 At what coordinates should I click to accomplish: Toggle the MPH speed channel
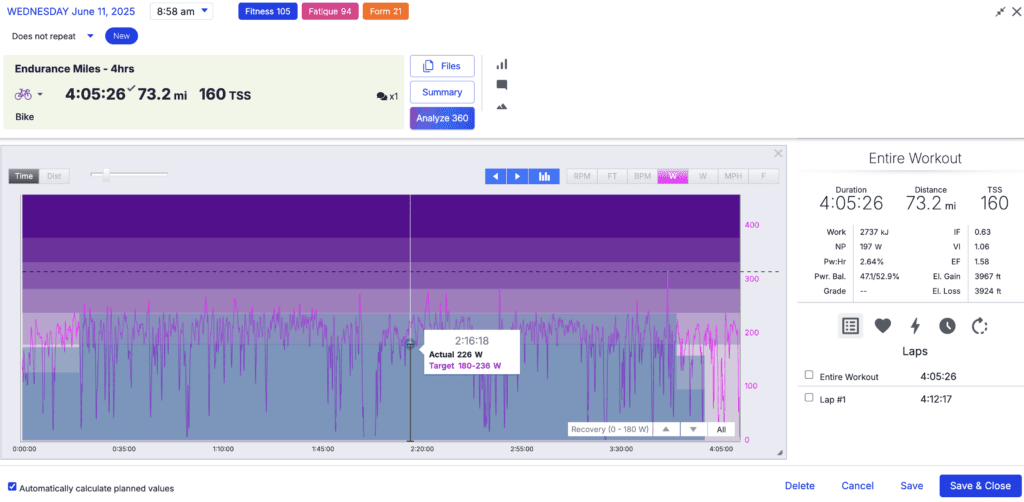pyautogui.click(x=733, y=176)
